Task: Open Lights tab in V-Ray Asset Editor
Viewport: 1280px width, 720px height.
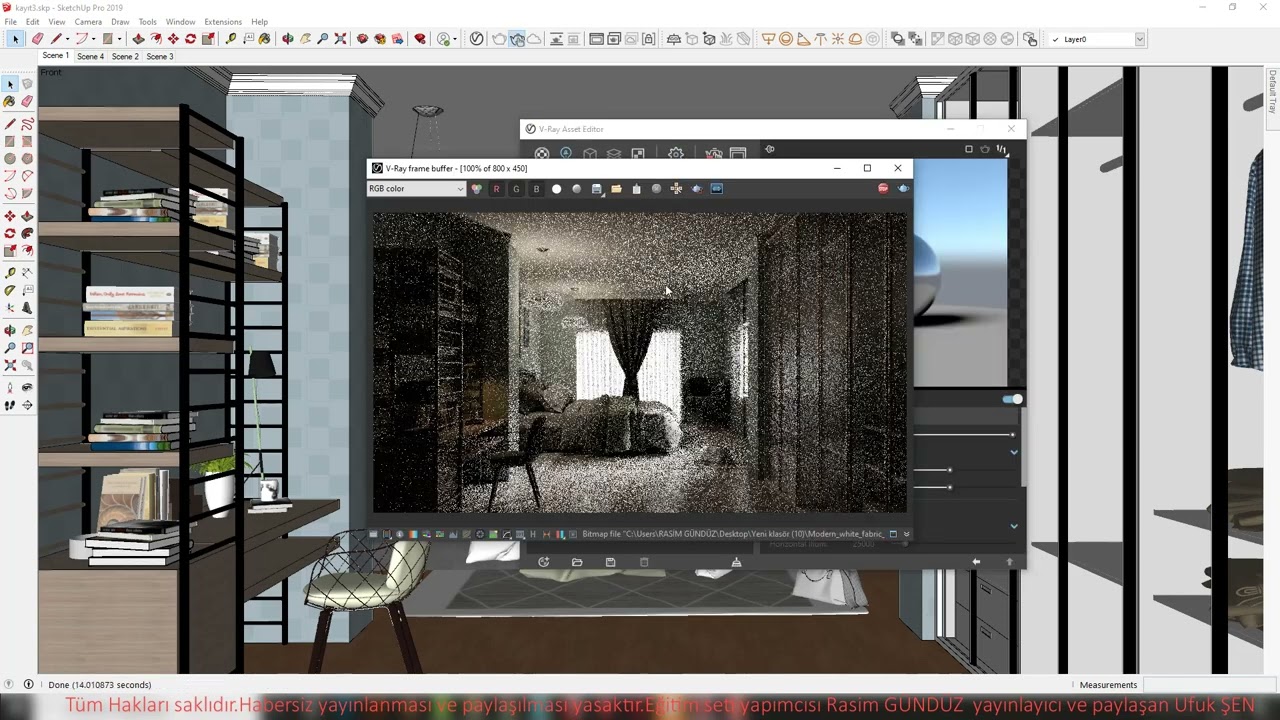Action: (566, 153)
